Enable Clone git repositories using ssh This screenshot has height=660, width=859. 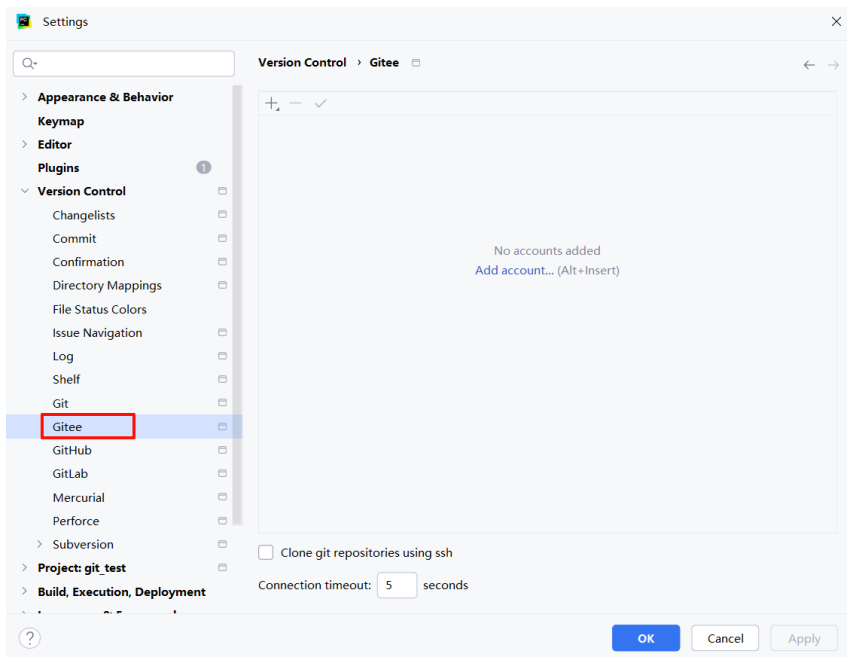266,553
